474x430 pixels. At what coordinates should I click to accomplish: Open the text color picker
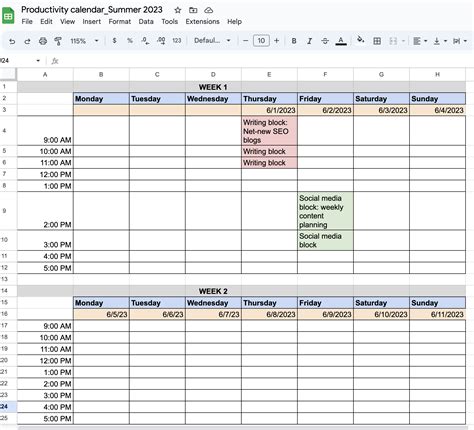341,41
